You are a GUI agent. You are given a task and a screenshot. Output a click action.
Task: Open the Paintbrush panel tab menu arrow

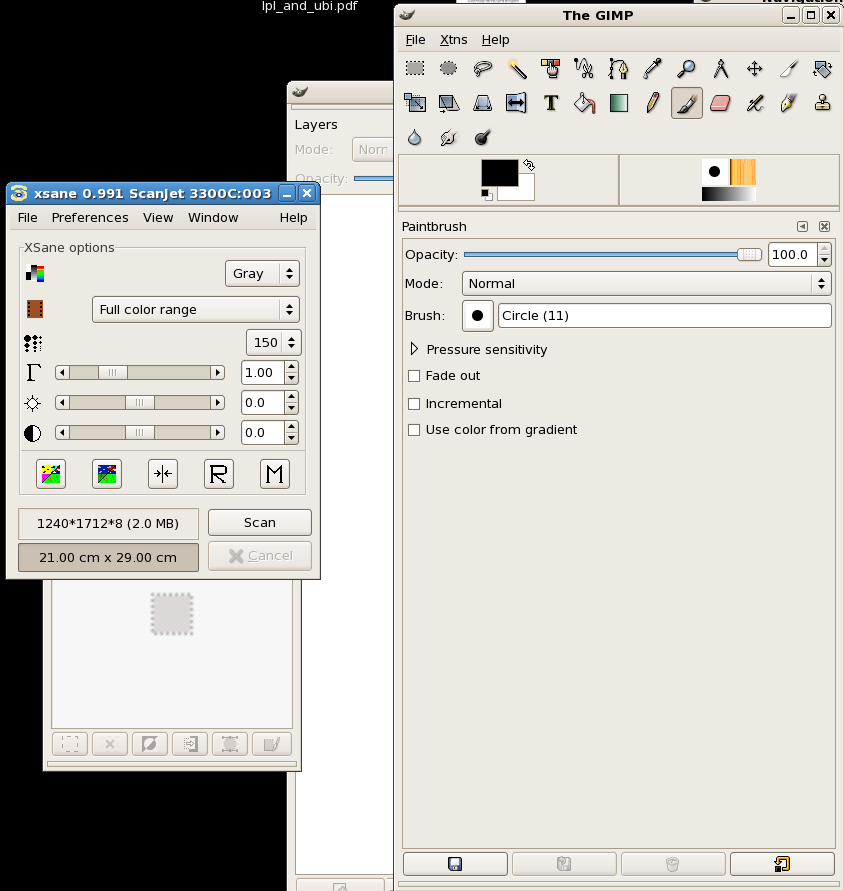tap(803, 227)
